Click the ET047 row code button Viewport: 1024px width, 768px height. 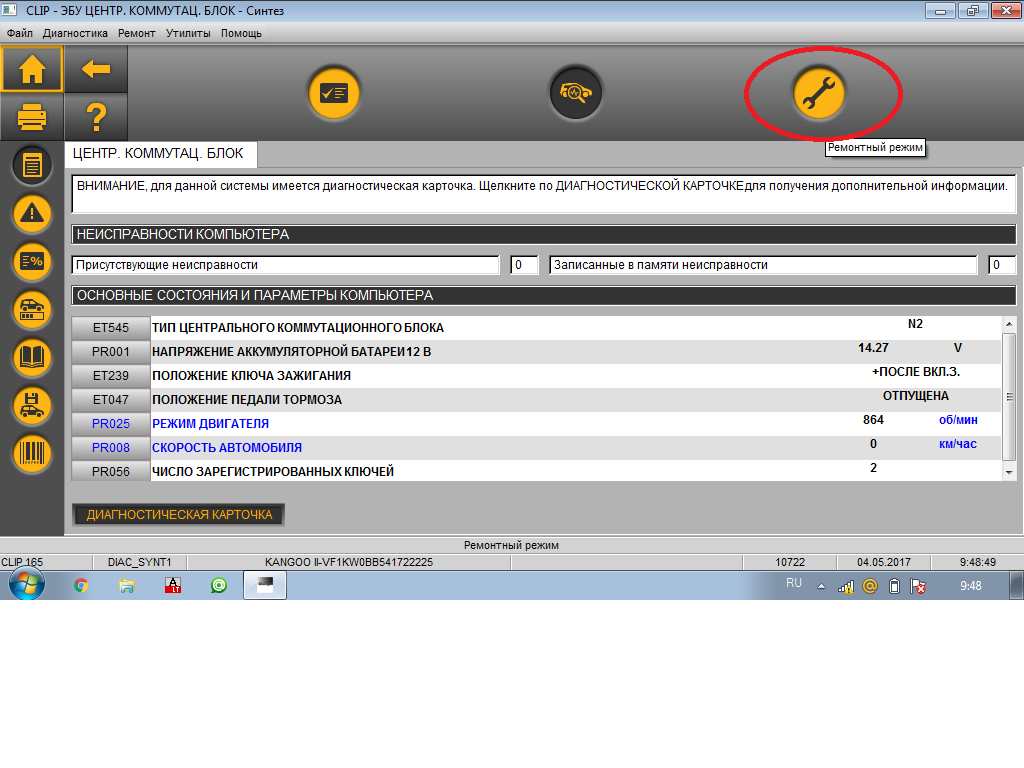click(x=111, y=400)
